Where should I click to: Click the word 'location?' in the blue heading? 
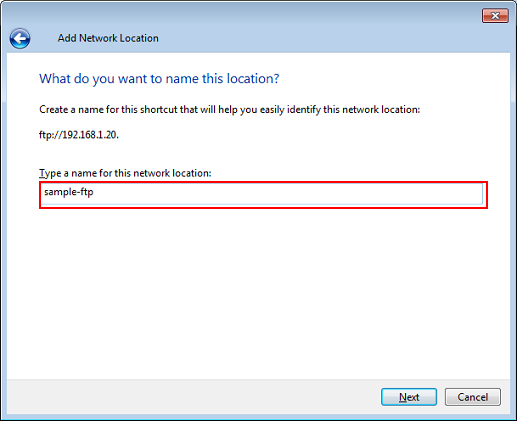point(253,79)
